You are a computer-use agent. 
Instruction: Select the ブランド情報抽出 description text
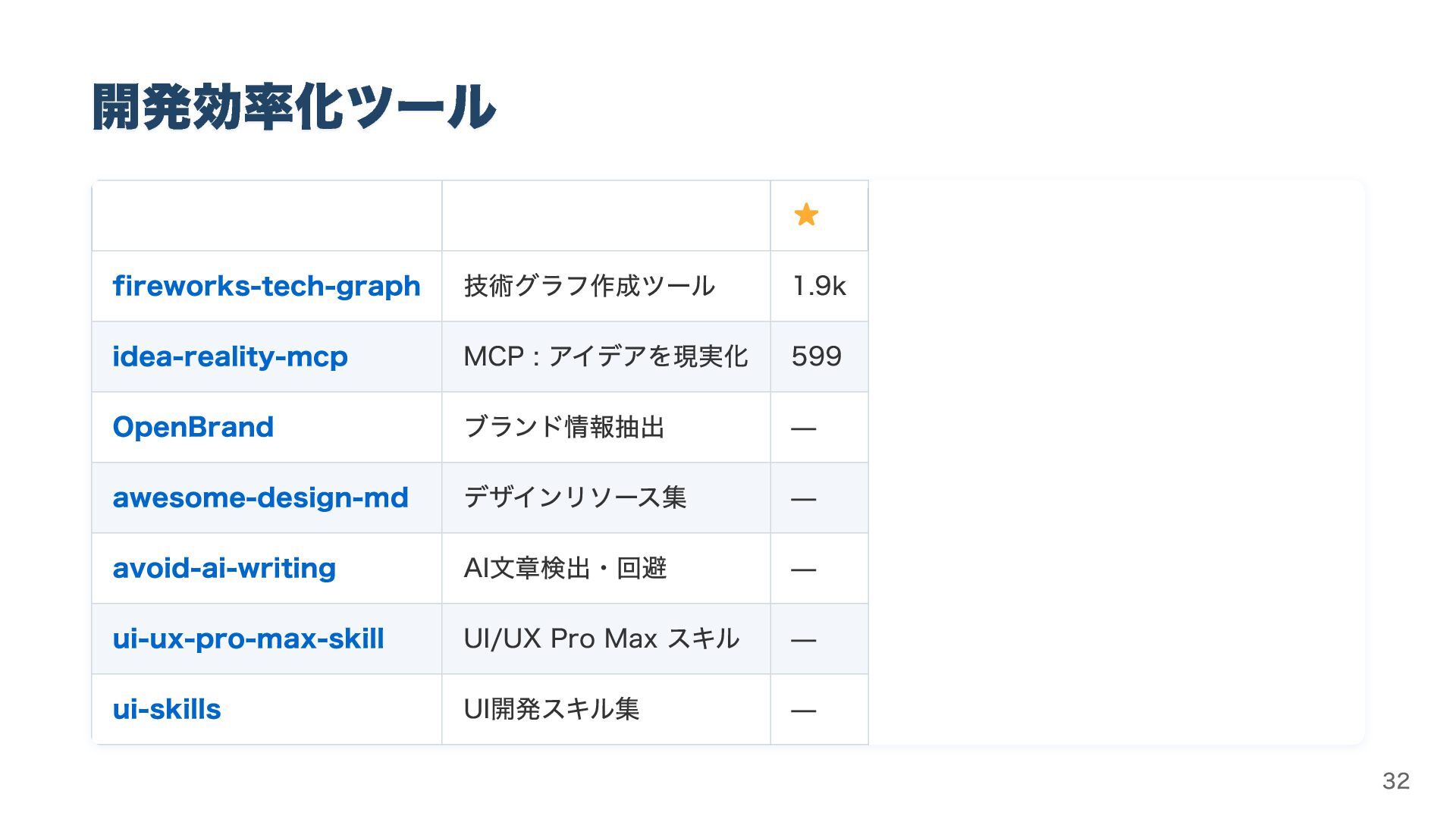pyautogui.click(x=564, y=427)
